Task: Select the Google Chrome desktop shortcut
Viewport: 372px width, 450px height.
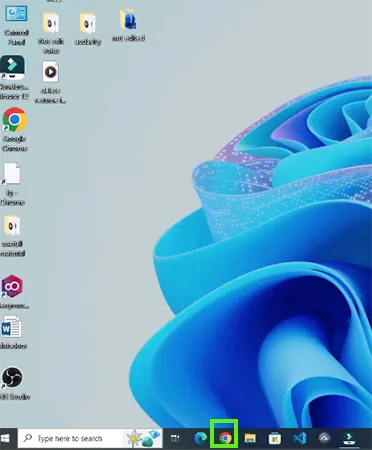Action: (14, 129)
